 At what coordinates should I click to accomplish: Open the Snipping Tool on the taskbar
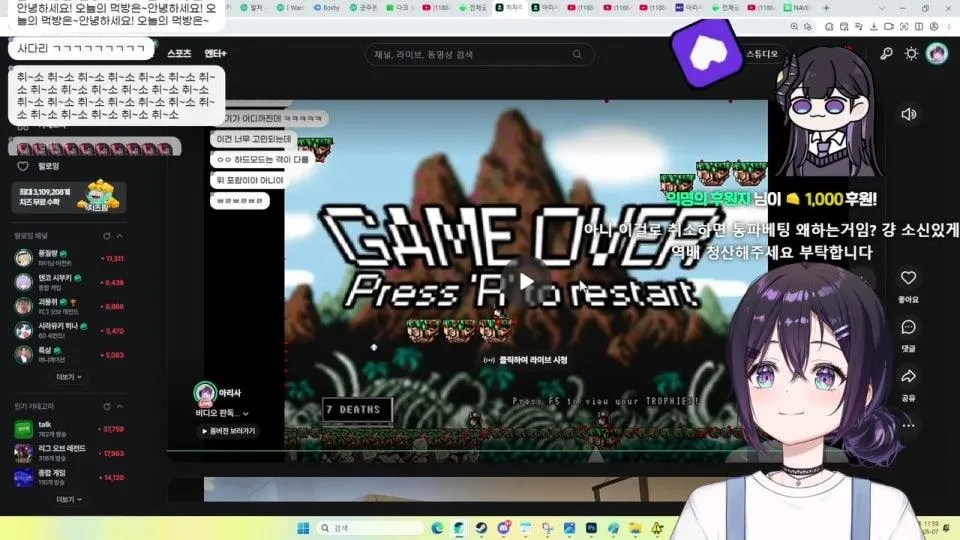tap(547, 528)
